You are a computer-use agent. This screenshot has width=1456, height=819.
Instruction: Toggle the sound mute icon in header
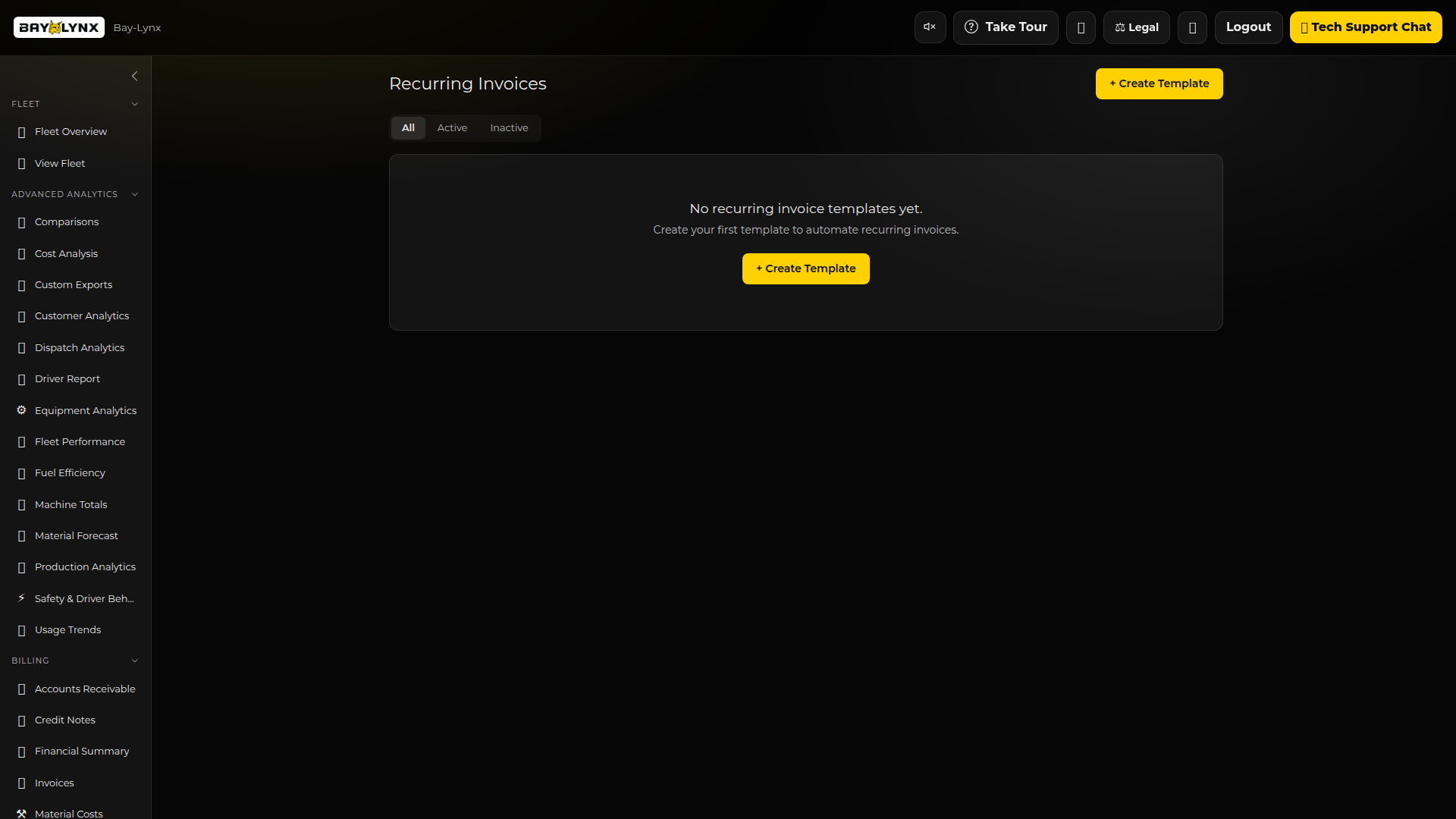coord(930,27)
